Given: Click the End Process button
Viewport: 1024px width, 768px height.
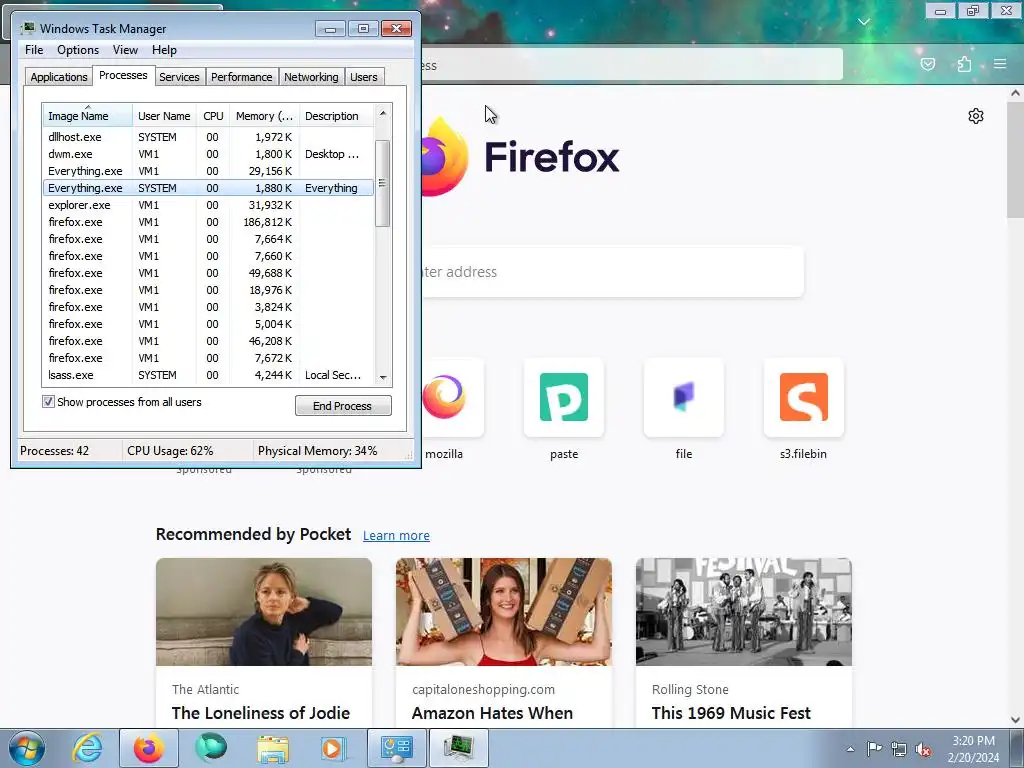Looking at the screenshot, I should 343,406.
